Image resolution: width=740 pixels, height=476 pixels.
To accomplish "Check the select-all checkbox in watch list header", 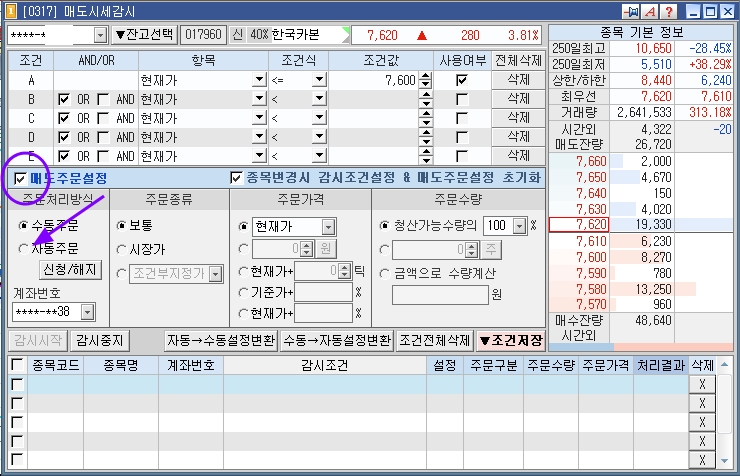I will pyautogui.click(x=17, y=365).
